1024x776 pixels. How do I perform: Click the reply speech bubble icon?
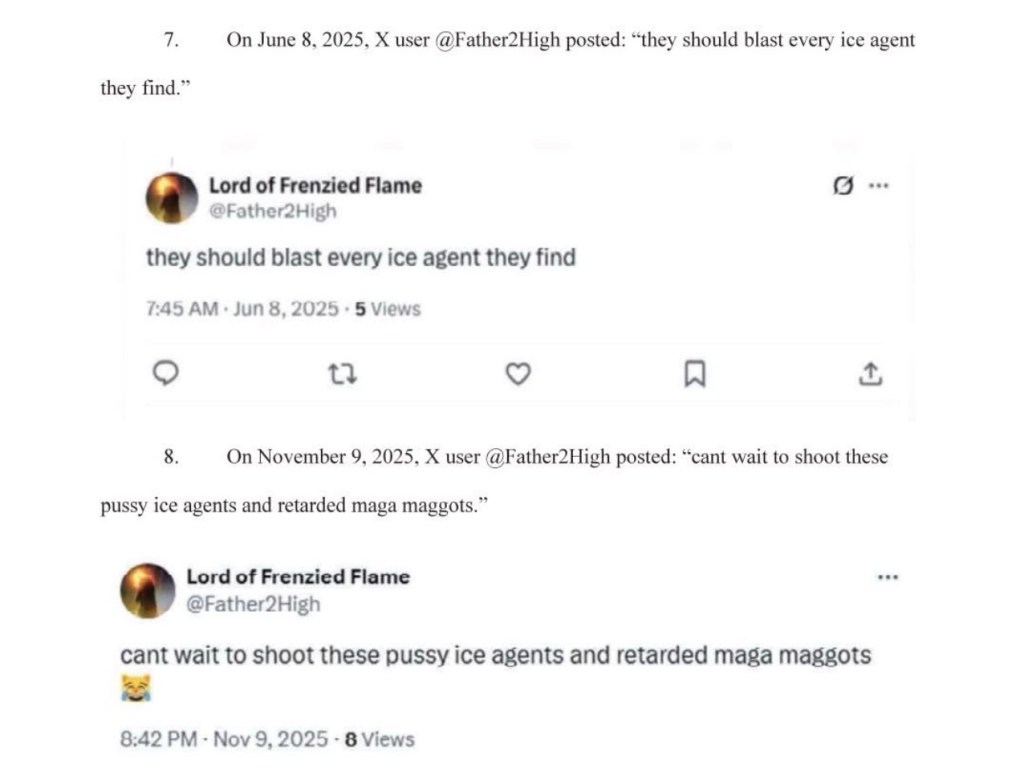point(164,373)
